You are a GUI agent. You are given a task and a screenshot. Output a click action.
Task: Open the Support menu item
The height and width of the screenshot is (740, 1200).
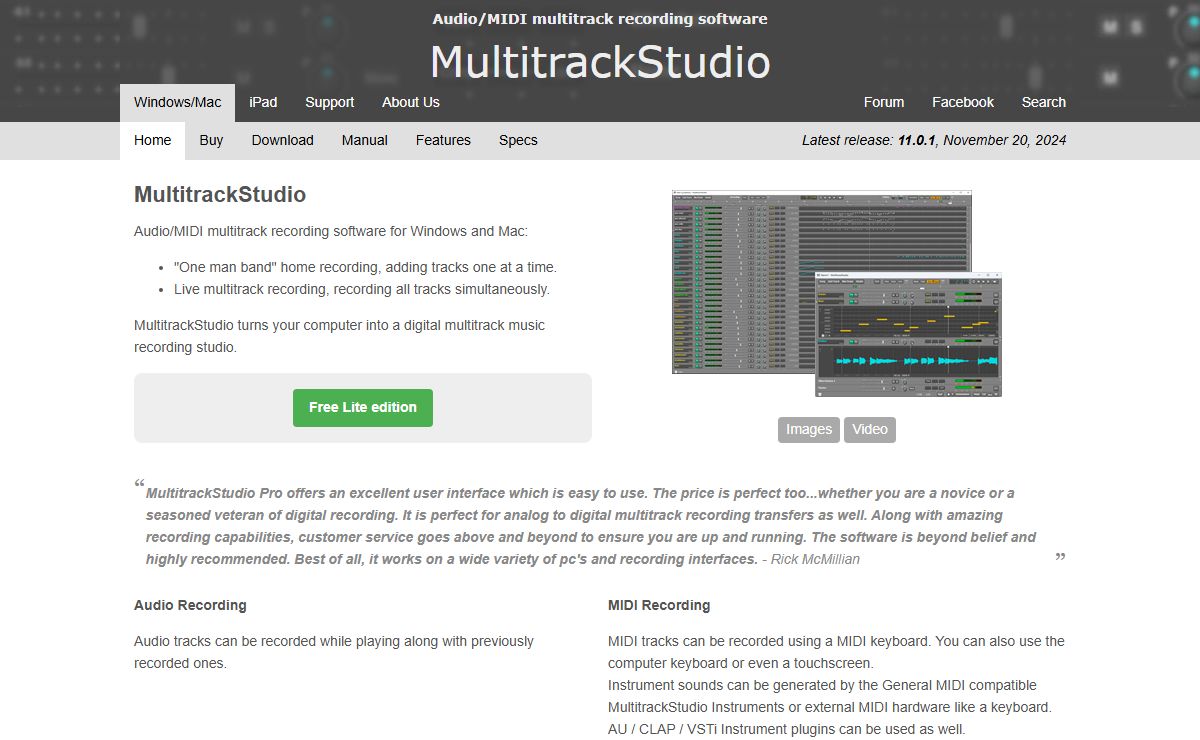click(330, 102)
